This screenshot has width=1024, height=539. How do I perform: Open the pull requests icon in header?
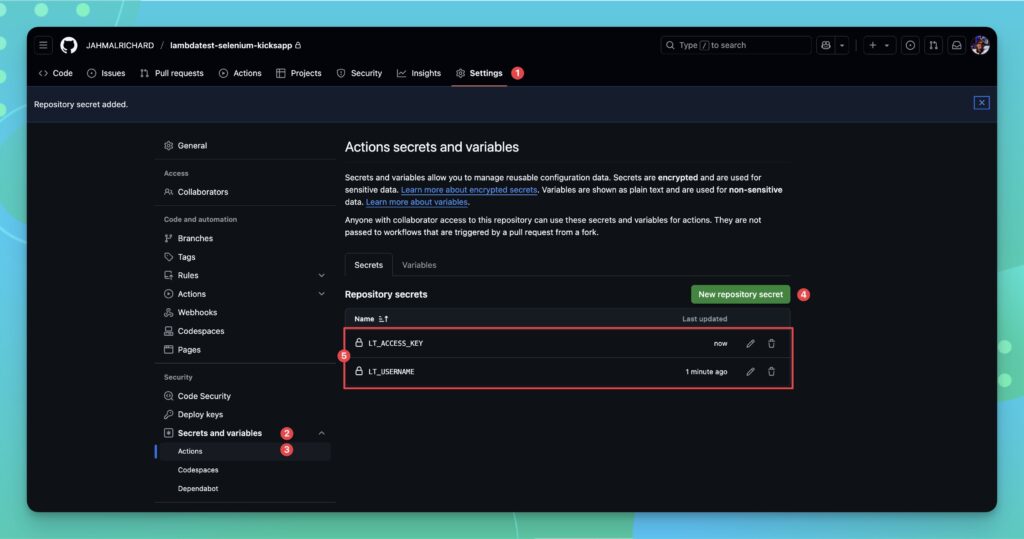[x=933, y=45]
